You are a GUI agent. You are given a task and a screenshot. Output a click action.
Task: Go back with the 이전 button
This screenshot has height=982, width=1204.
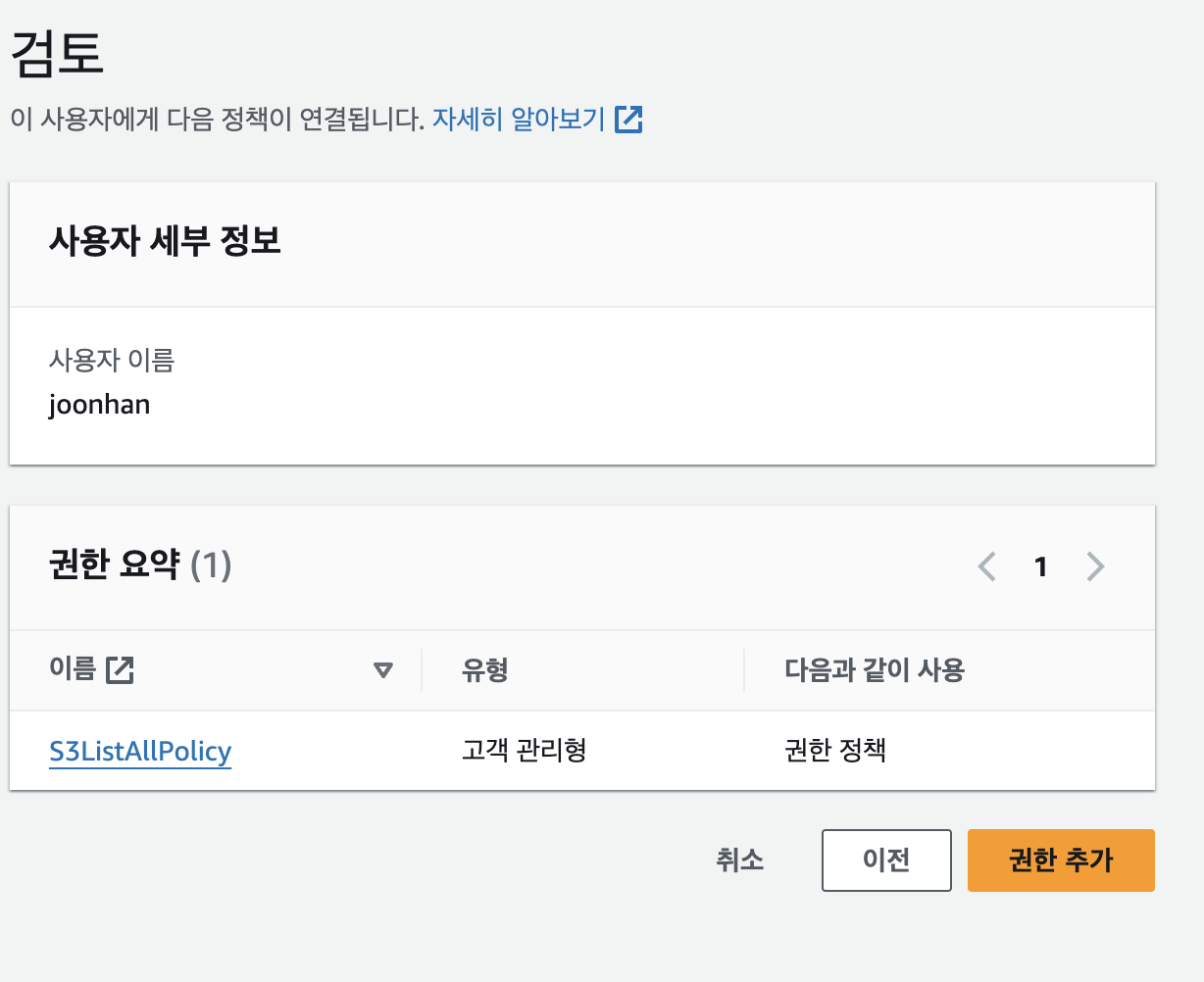tap(886, 860)
